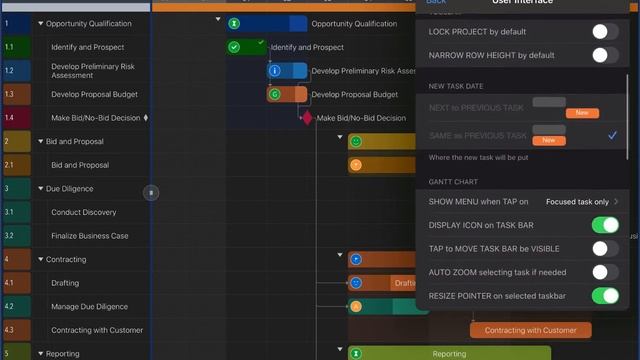The height and width of the screenshot is (360, 640).
Task: Select row 2 yellow color cell
Action: tap(17, 142)
